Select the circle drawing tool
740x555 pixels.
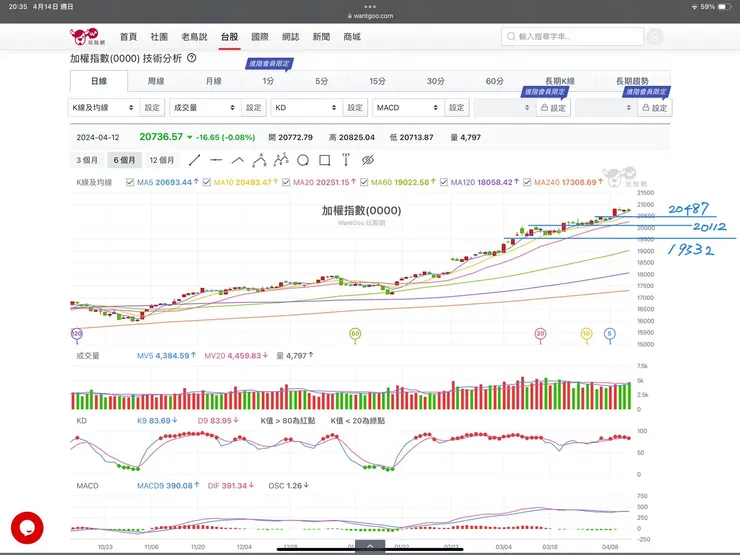303,160
